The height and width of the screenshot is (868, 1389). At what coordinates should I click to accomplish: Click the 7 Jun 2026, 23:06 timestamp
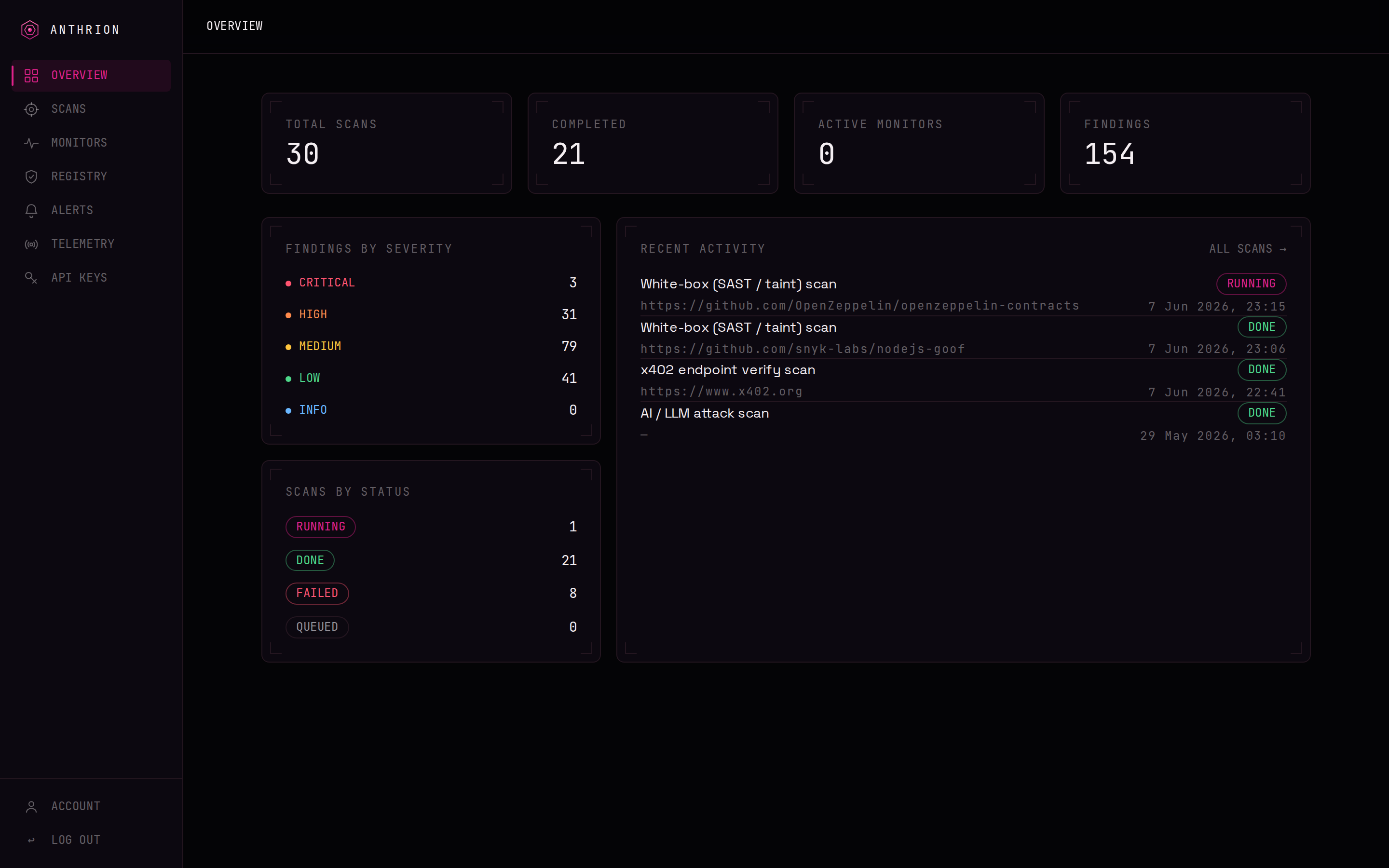point(1217,349)
